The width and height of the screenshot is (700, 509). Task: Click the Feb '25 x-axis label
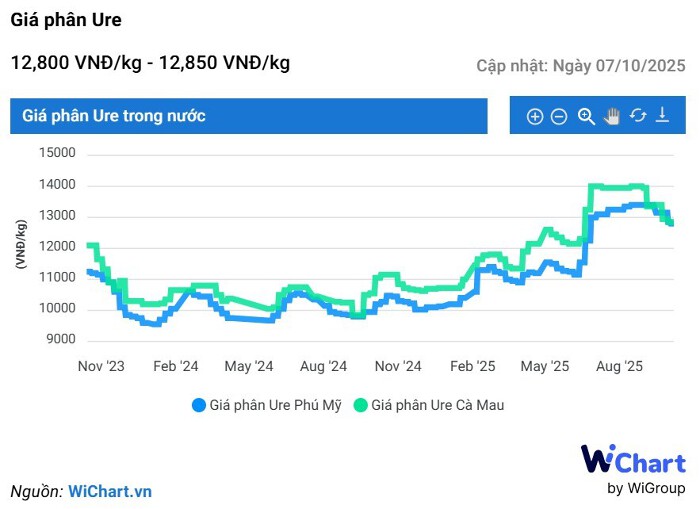pyautogui.click(x=472, y=367)
